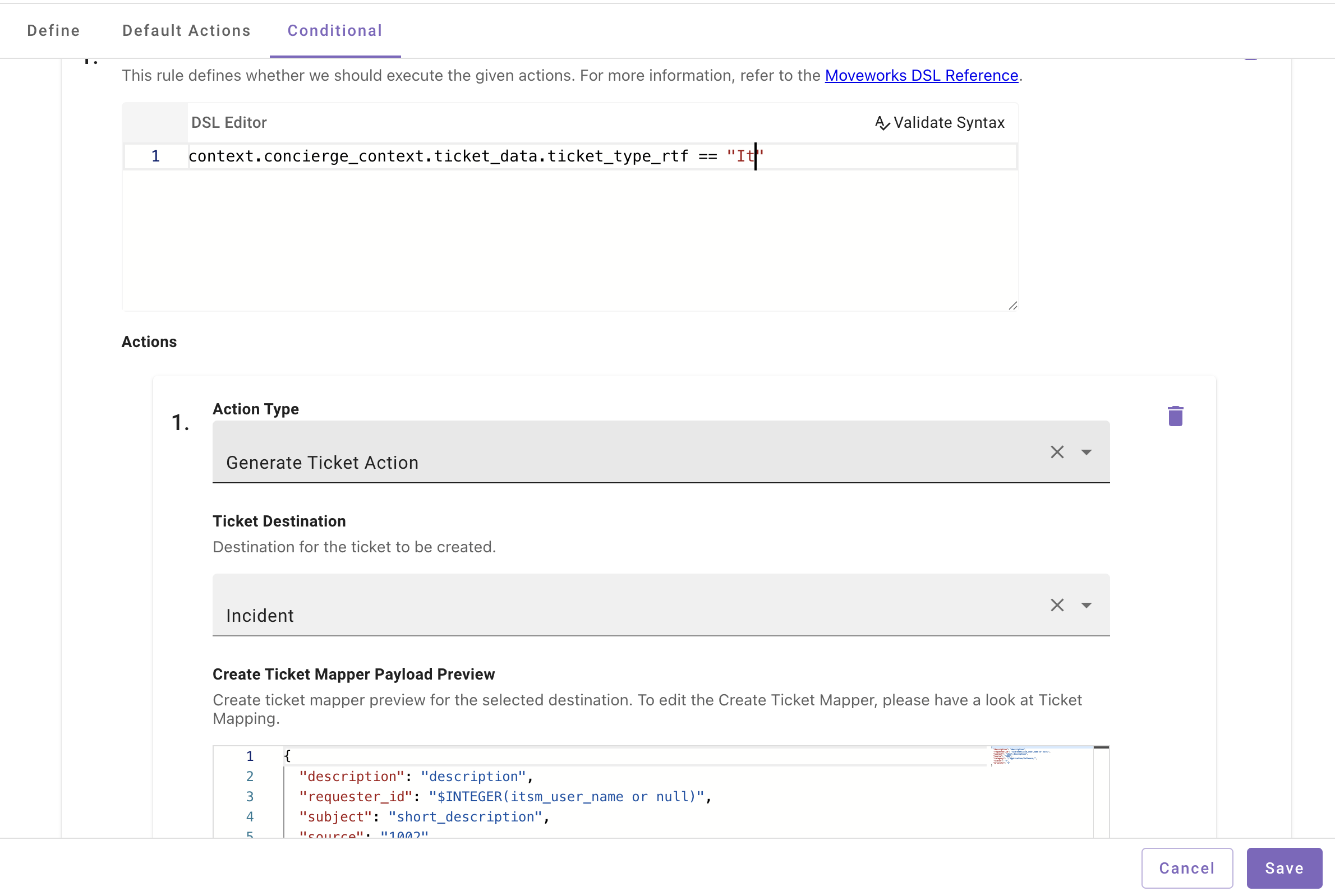The height and width of the screenshot is (896, 1335).
Task: Click the payload preview minimap
Action: click(1023, 755)
